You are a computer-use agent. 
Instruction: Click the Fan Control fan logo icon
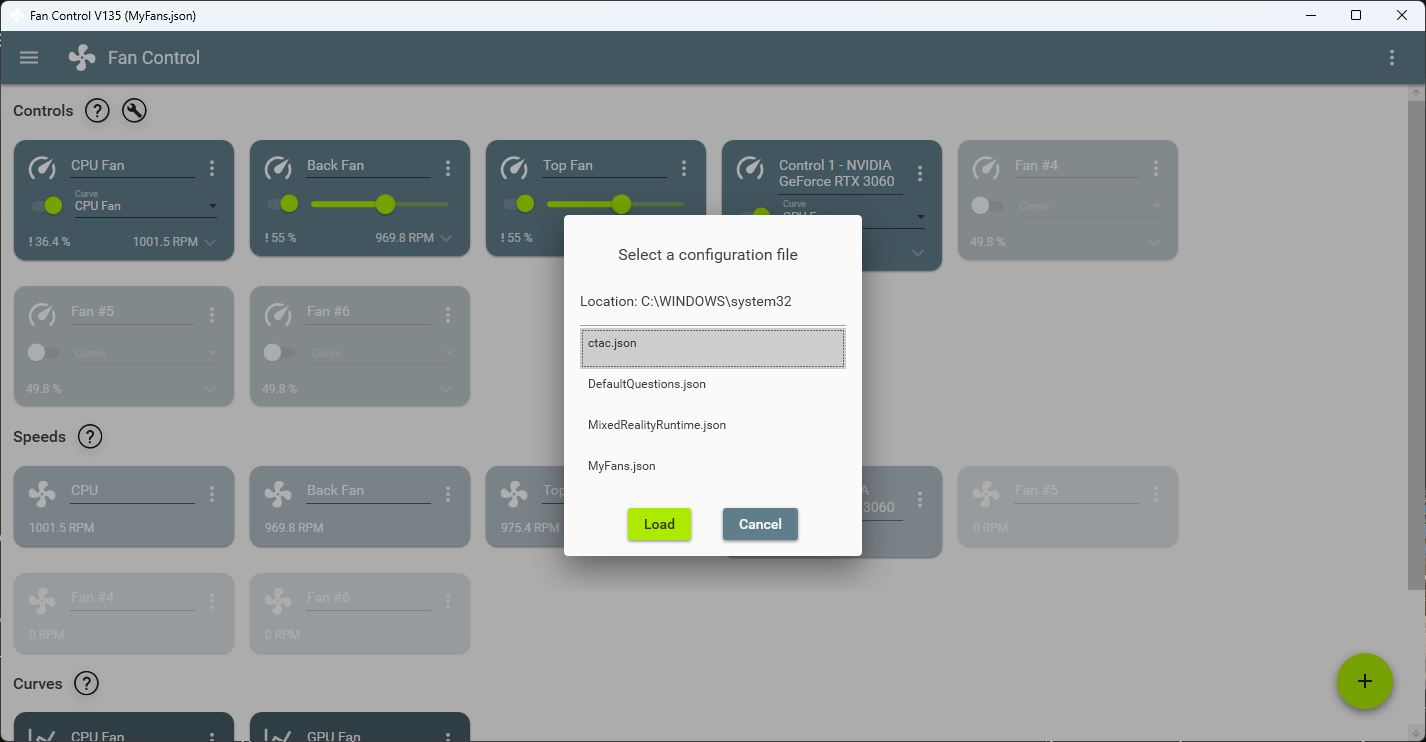pyautogui.click(x=80, y=57)
